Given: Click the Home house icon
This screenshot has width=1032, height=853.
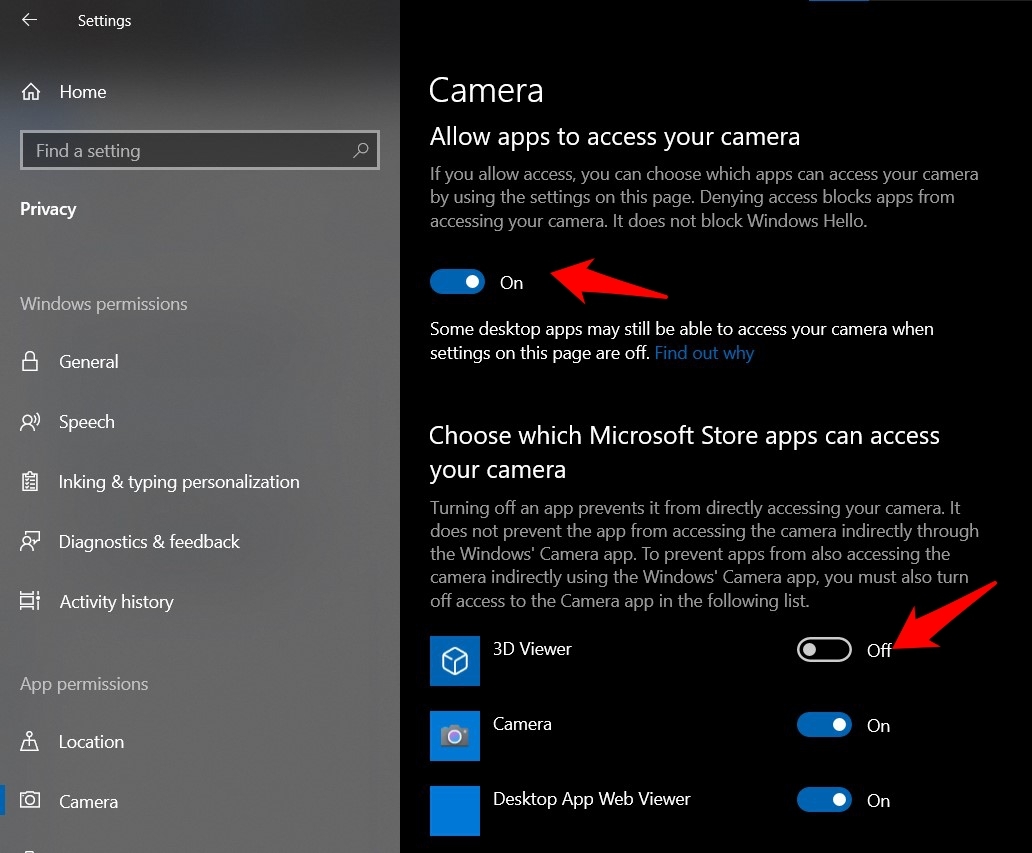Looking at the screenshot, I should (30, 91).
